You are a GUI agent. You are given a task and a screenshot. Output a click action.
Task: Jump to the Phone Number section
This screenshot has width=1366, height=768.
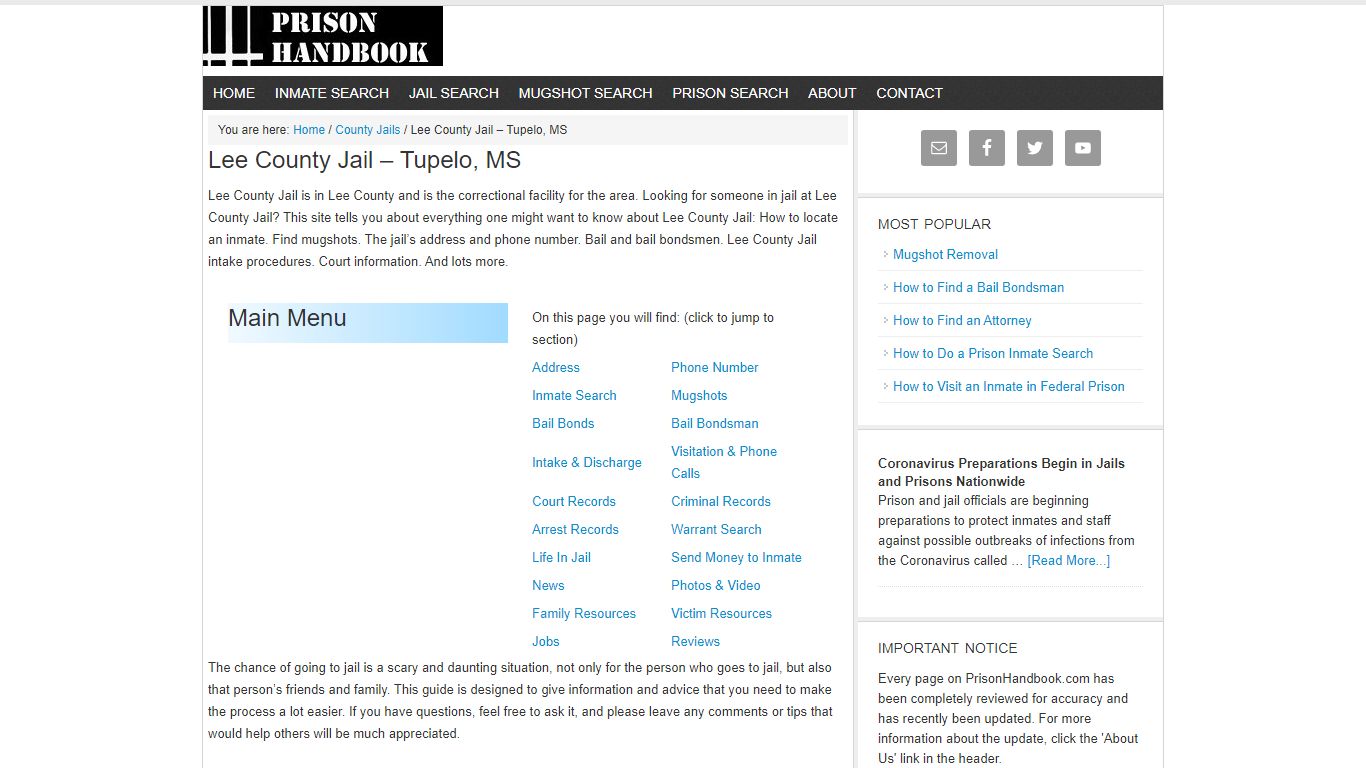point(715,367)
